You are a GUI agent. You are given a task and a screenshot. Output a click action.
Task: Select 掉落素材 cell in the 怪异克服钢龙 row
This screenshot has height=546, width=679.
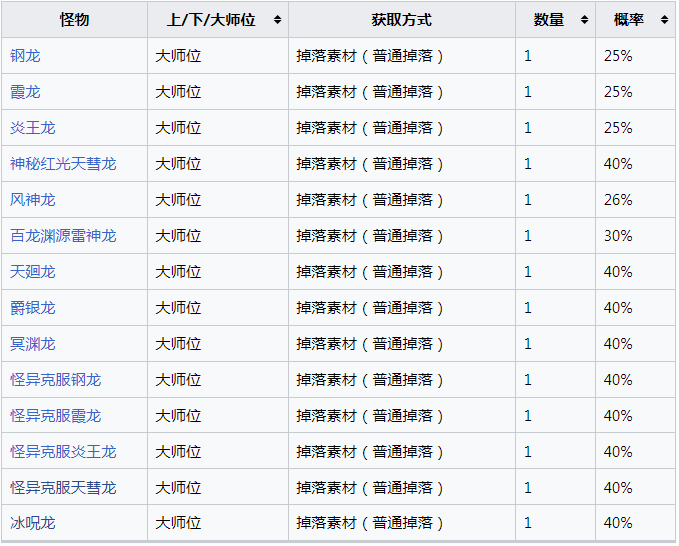(402, 379)
